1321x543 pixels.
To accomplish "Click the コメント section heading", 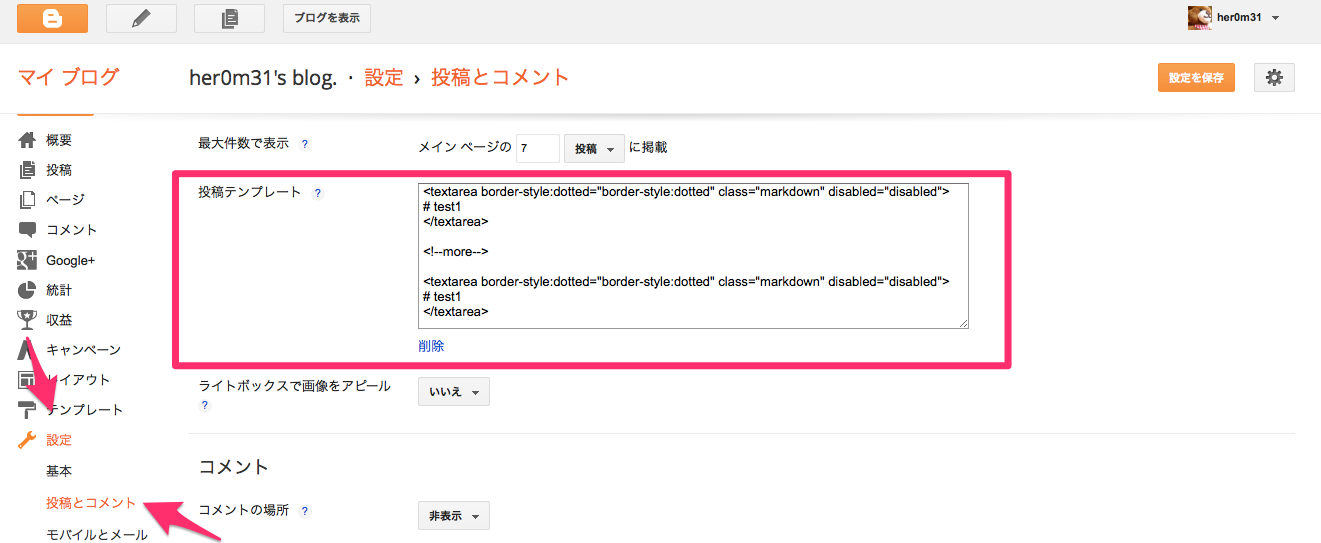I will (234, 467).
